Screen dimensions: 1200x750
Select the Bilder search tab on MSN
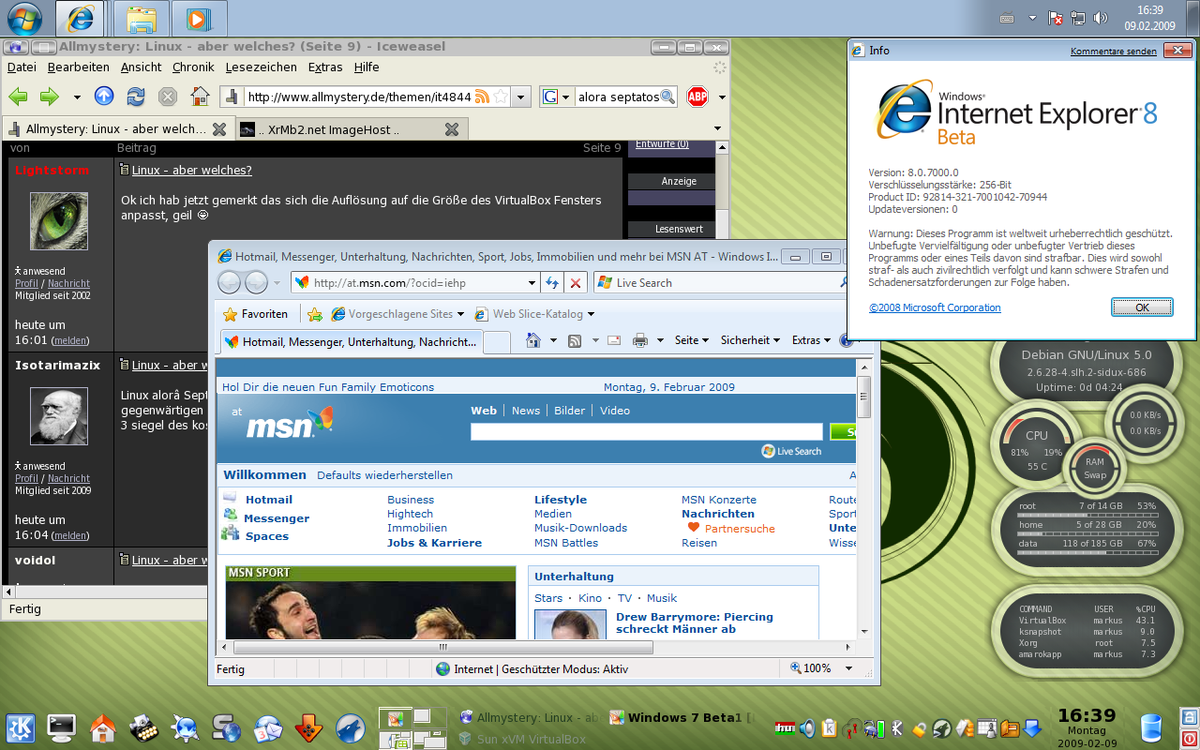point(570,411)
